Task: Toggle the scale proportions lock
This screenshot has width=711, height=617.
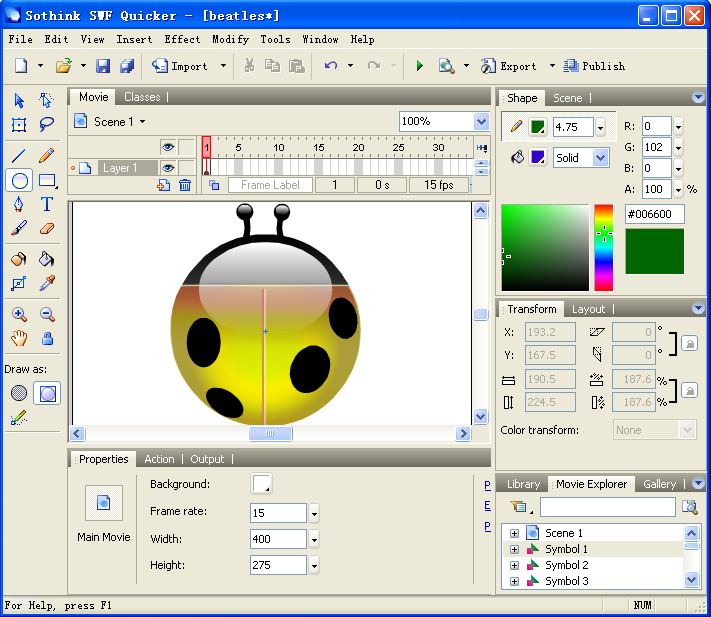Action: pyautogui.click(x=690, y=390)
